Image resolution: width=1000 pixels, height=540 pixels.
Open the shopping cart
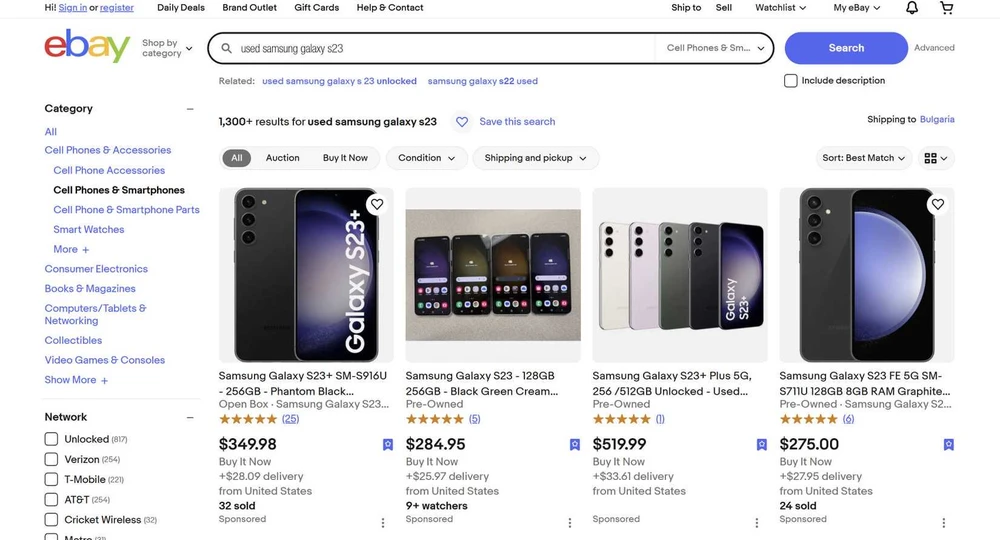click(947, 8)
